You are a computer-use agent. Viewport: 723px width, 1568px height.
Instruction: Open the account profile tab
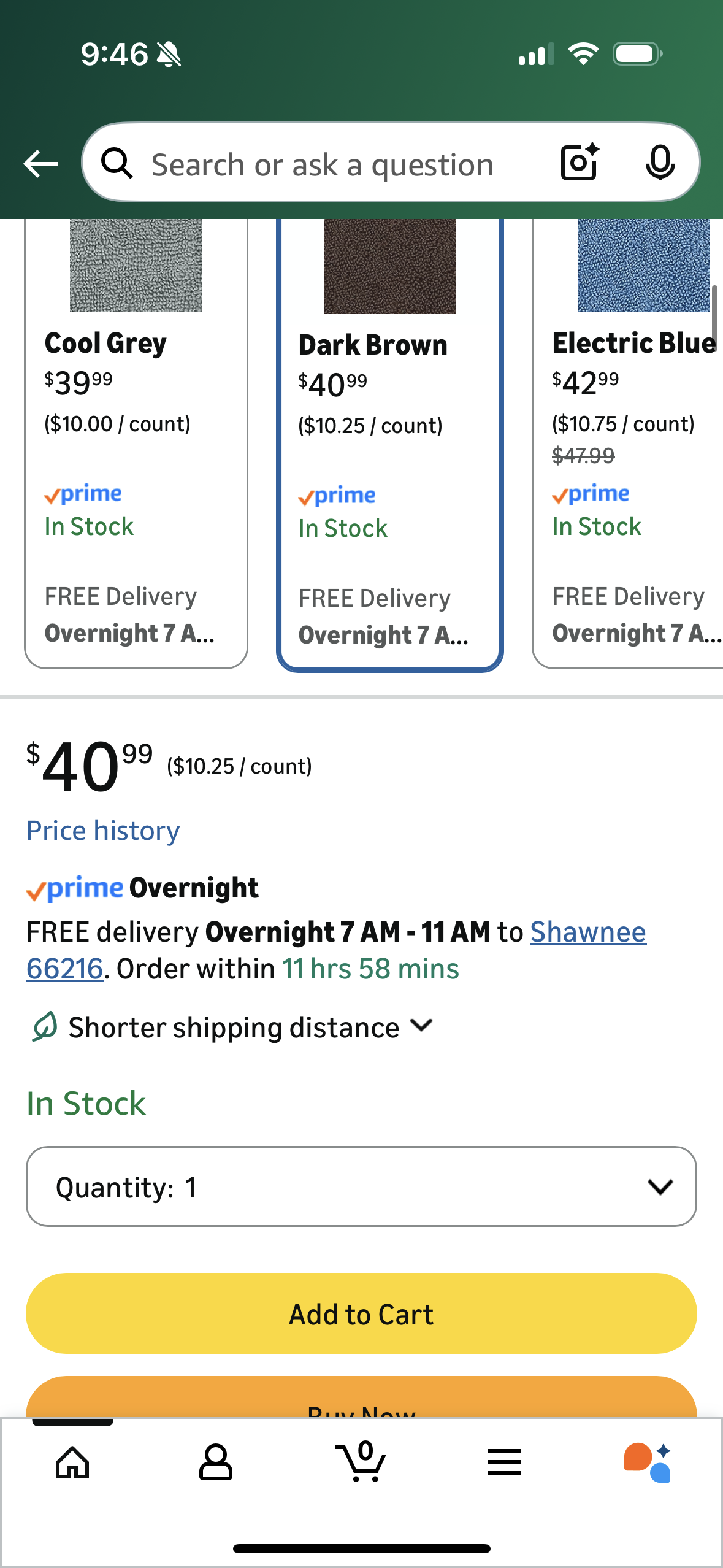click(216, 1462)
